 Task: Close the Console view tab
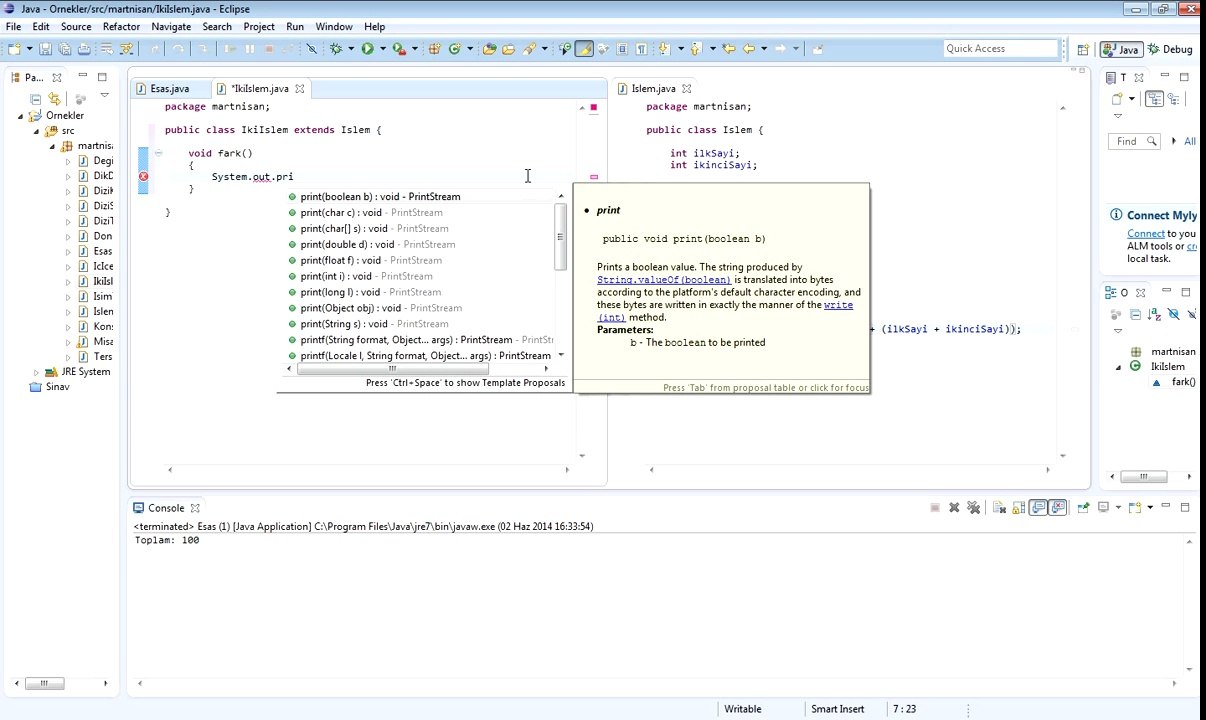pyautogui.click(x=195, y=508)
